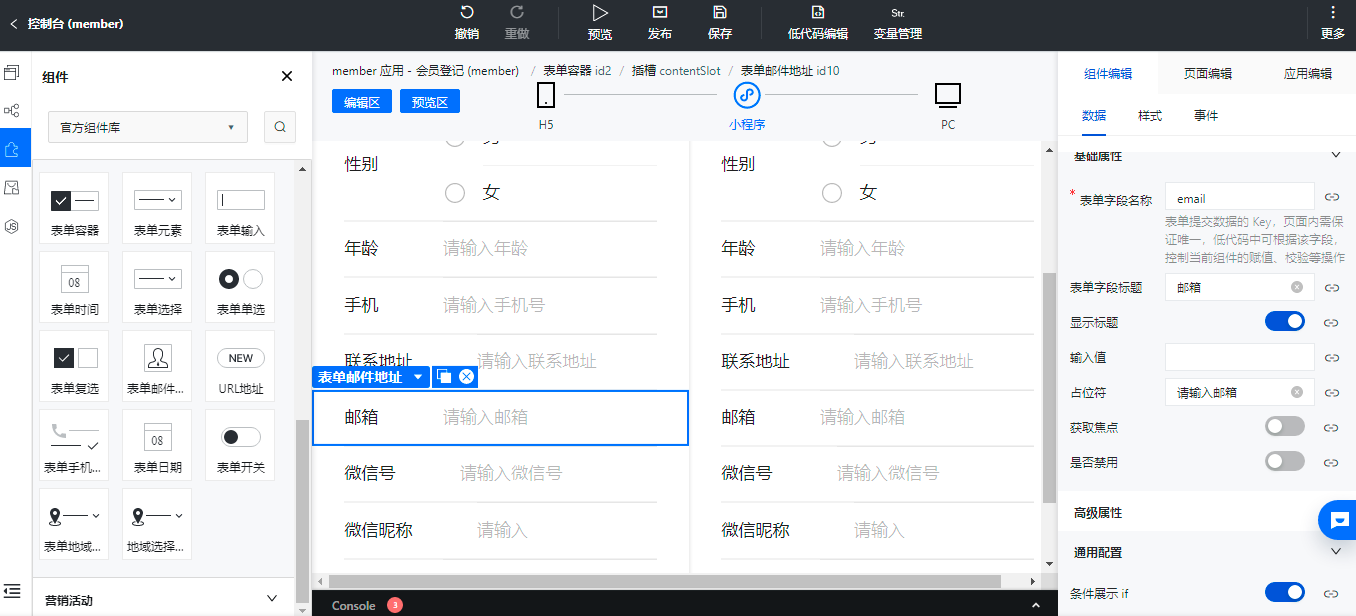
Task: Open 变量管理 variable management
Action: [897, 24]
